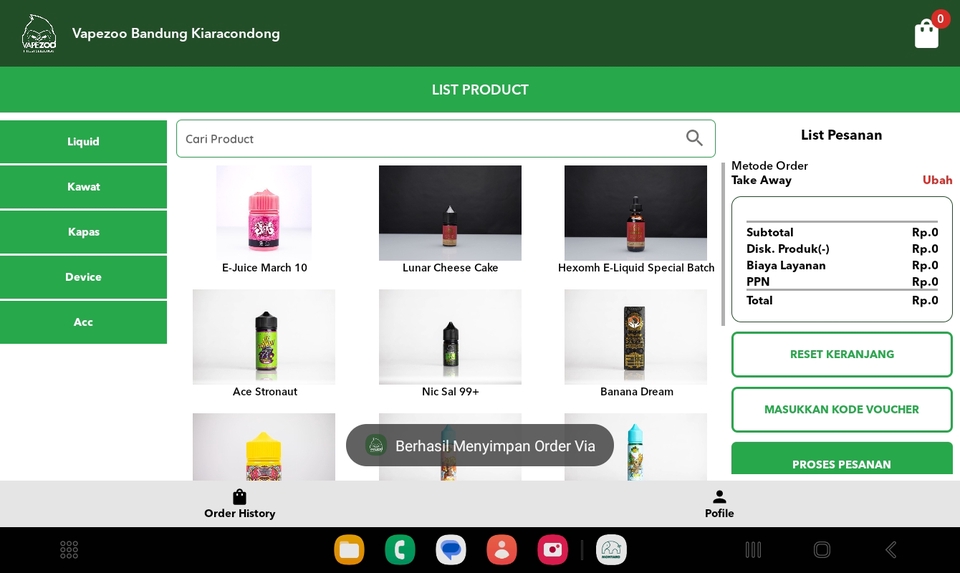Image resolution: width=960 pixels, height=573 pixels.
Task: Click the Berhasil Menyimpan Order Via toast
Action: click(x=480, y=446)
